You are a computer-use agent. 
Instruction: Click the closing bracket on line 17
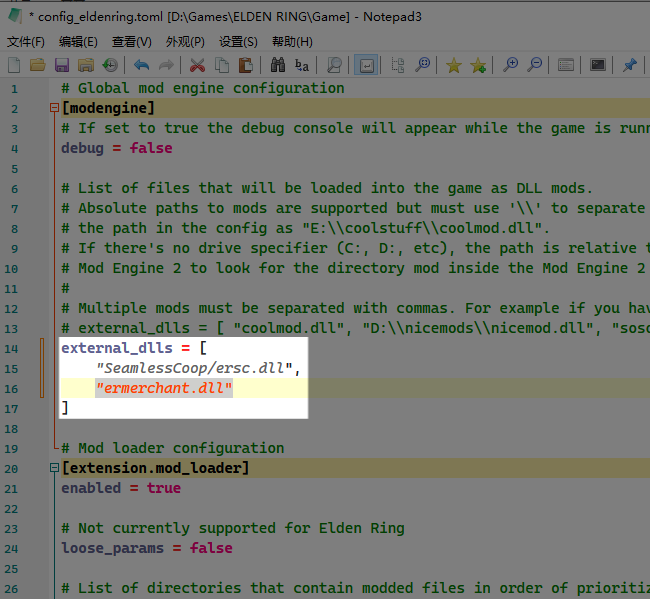coord(65,408)
